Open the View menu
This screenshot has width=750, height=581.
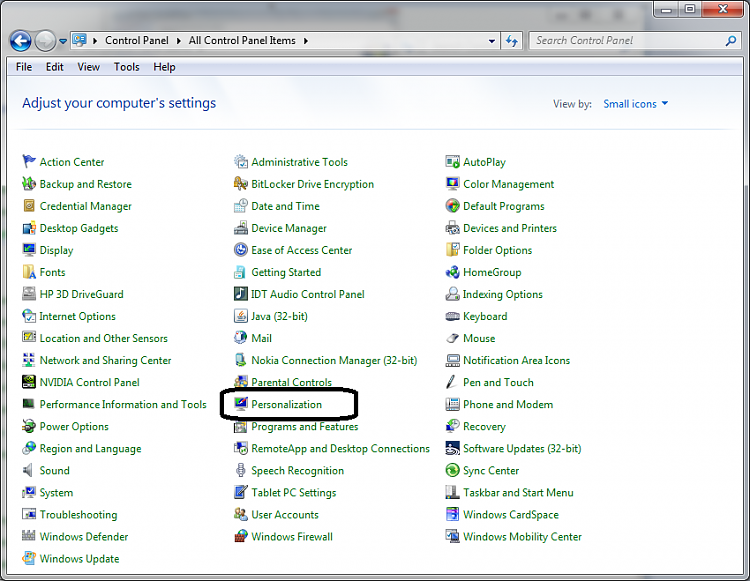click(x=88, y=66)
